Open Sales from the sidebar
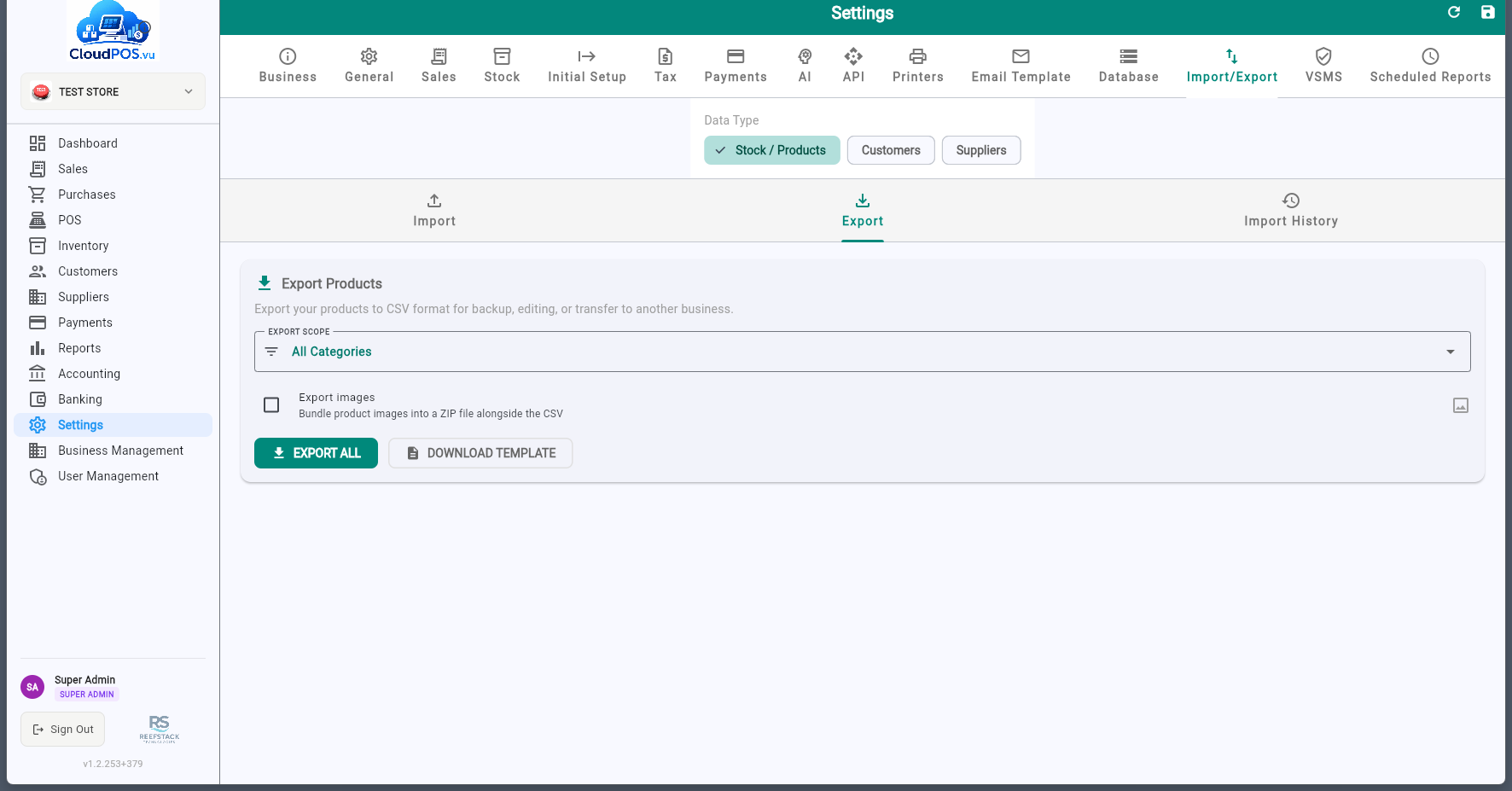 (x=113, y=169)
